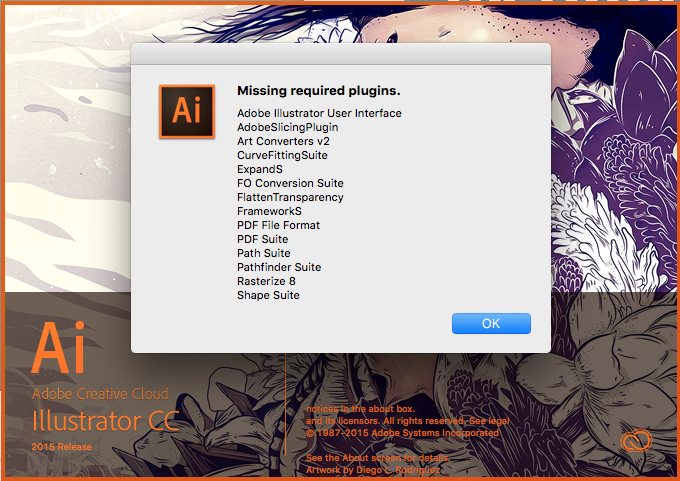Select the Art Converters v2 text line
The width and height of the screenshot is (680, 481).
[x=283, y=141]
